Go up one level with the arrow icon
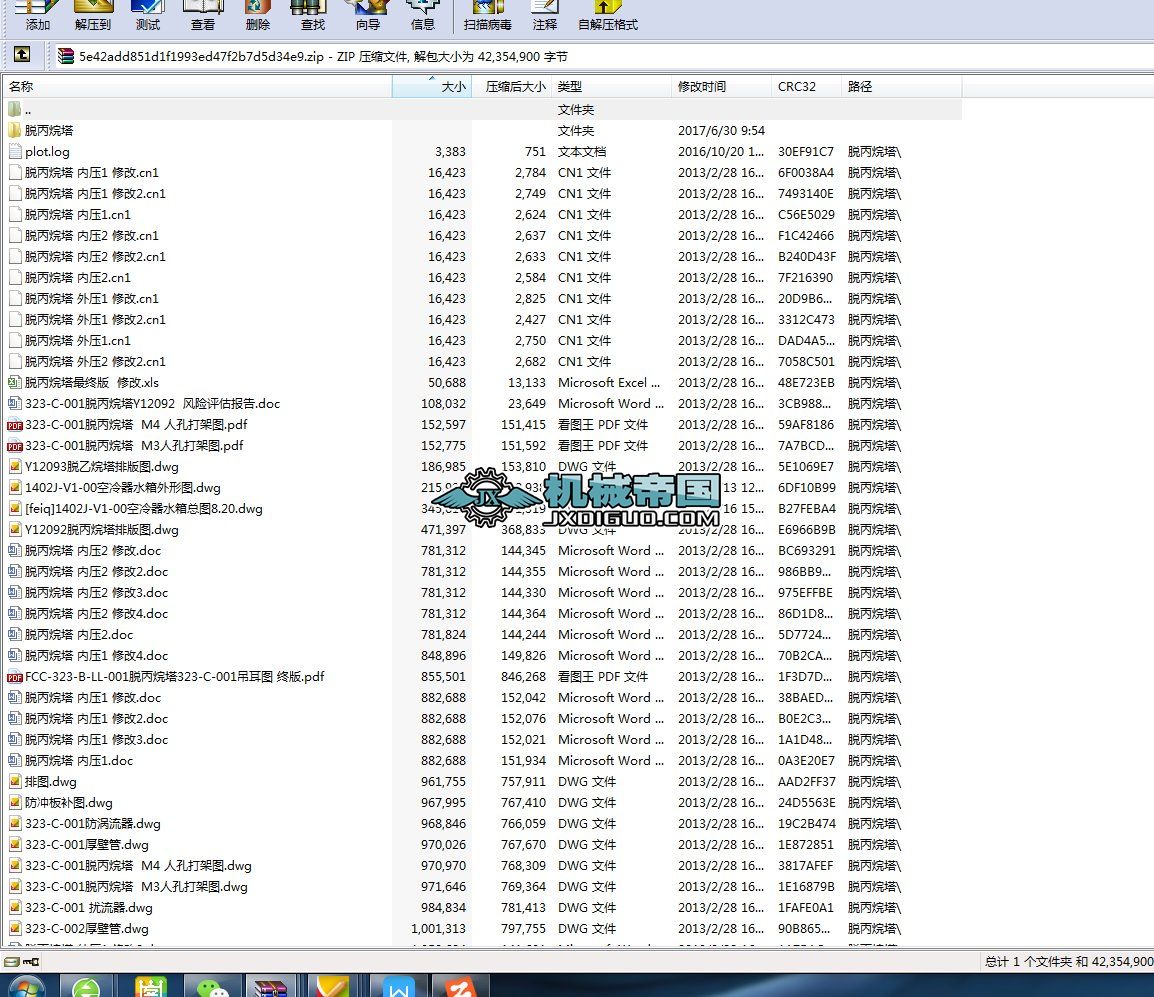 click(x=22, y=54)
